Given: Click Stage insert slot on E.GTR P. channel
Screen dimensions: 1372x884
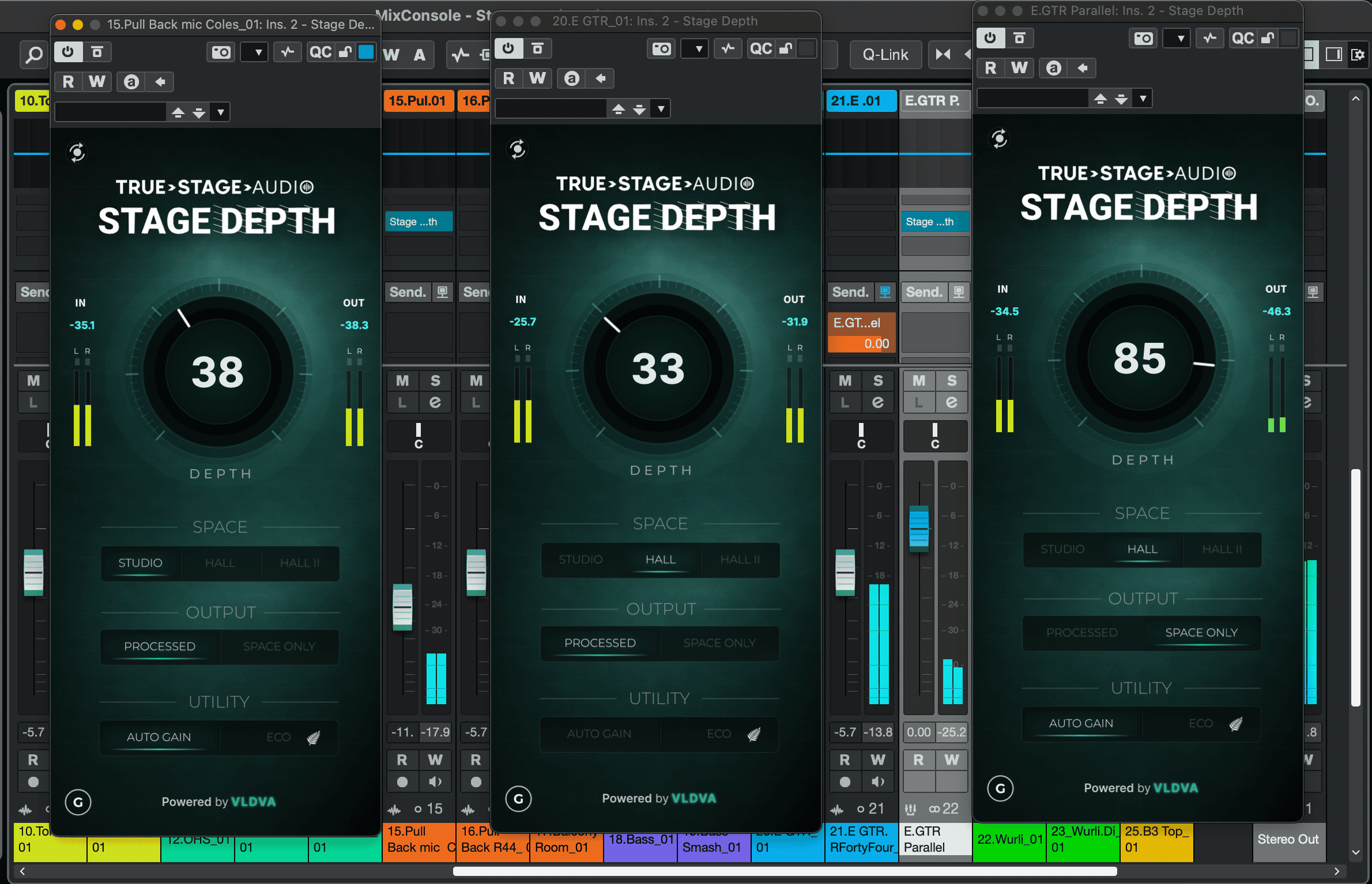Looking at the screenshot, I should coord(935,222).
